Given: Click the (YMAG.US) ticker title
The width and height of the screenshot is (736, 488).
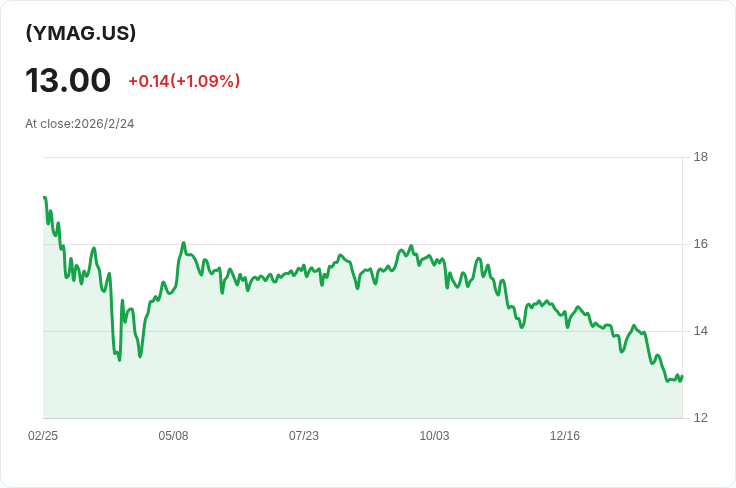Looking at the screenshot, I should pos(81,33).
